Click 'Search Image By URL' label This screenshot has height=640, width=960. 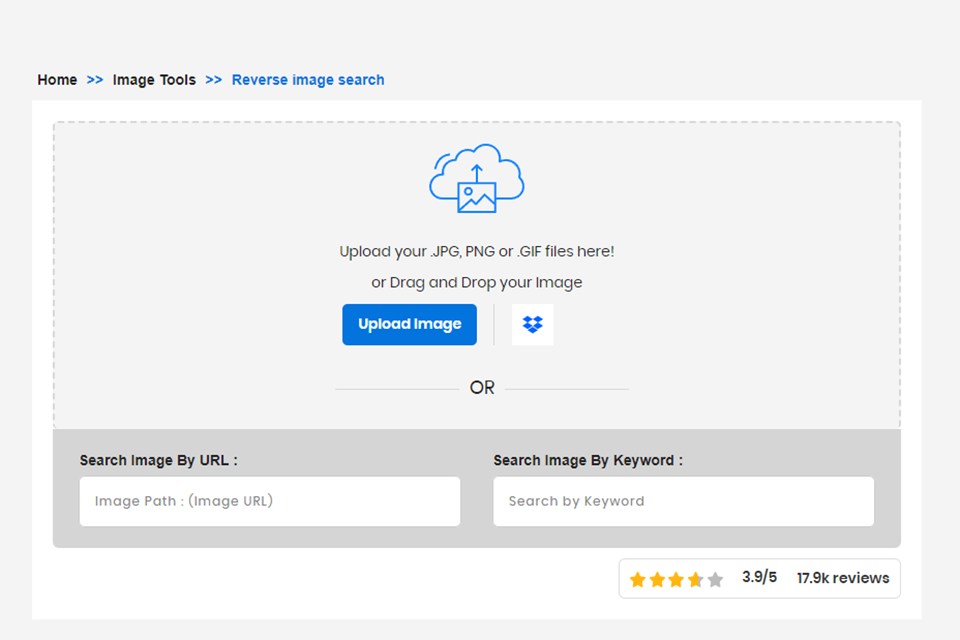coord(159,461)
